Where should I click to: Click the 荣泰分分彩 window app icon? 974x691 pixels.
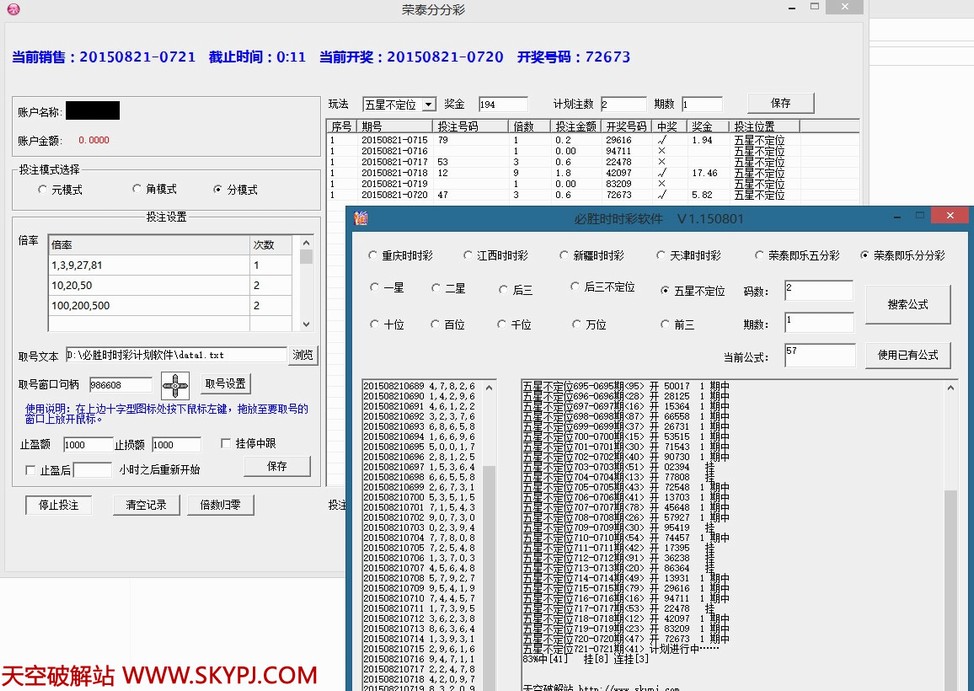(x=11, y=9)
